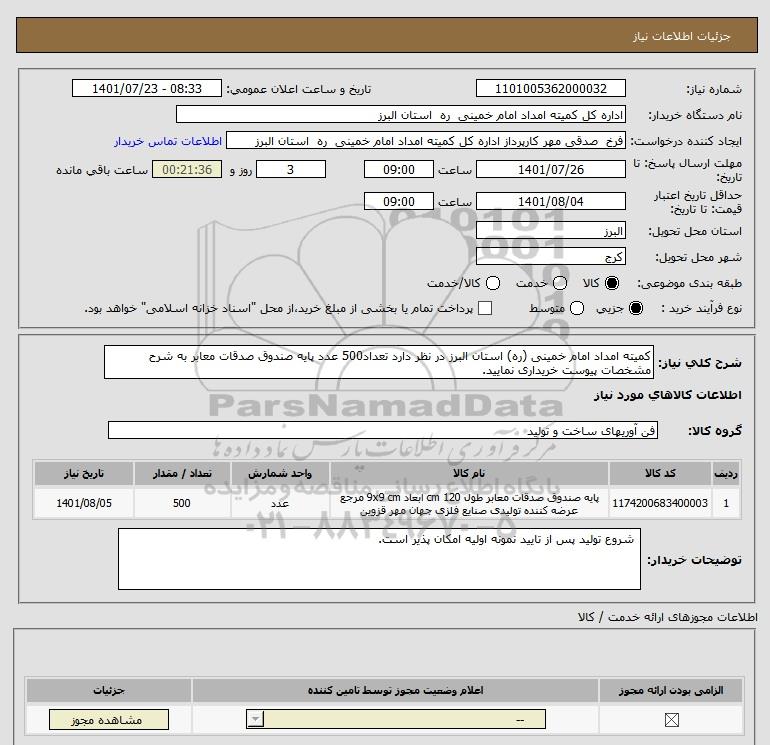The width and height of the screenshot is (770, 745).
Task: Click the announcement date field 1401/07/23 - 08:33
Action: pos(147,88)
